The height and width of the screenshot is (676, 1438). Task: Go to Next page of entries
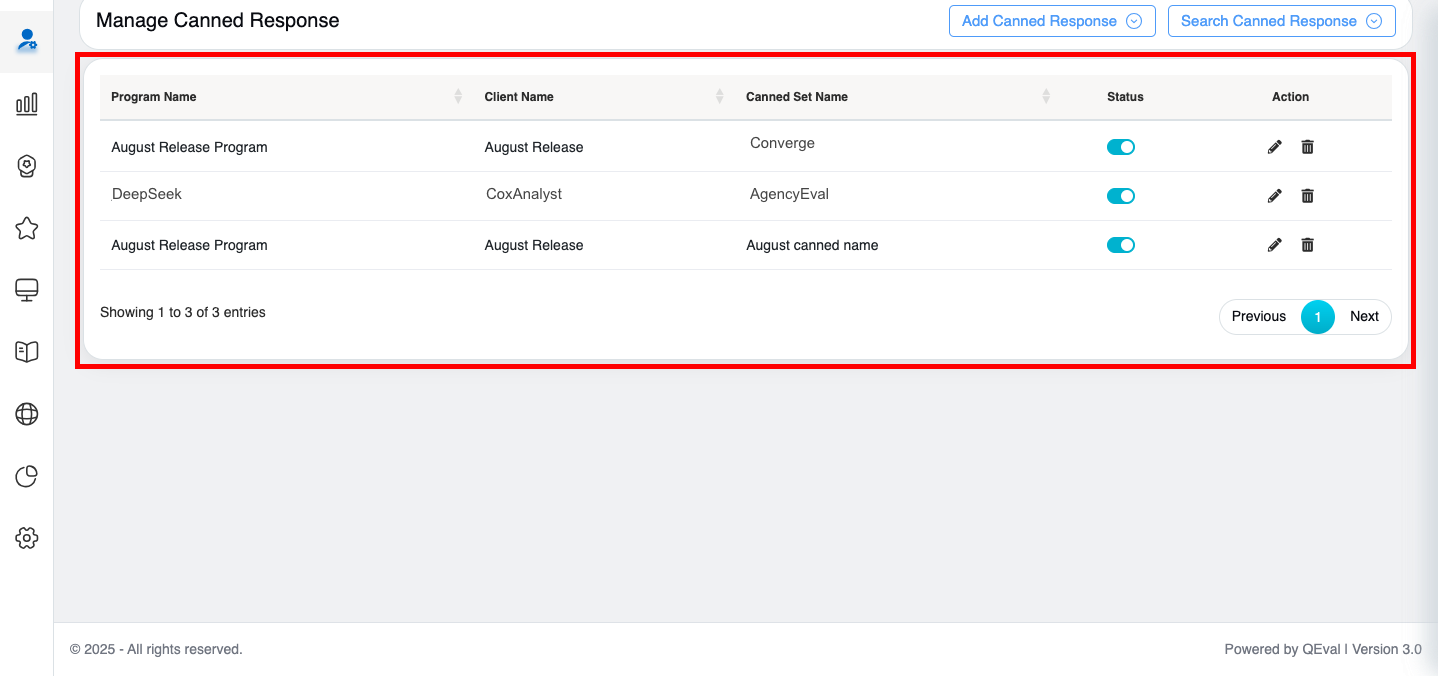pyautogui.click(x=1363, y=317)
